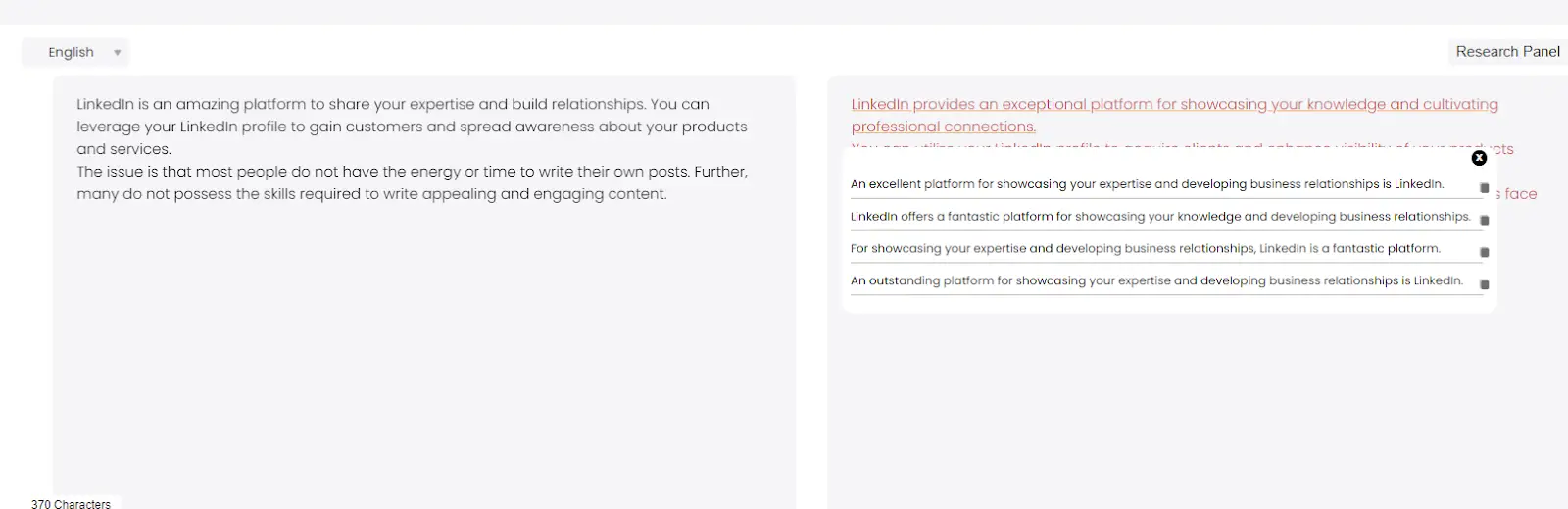Copy the 'An excellent platform' suggestion
Screen dimensions: 1568x509
pos(1484,188)
